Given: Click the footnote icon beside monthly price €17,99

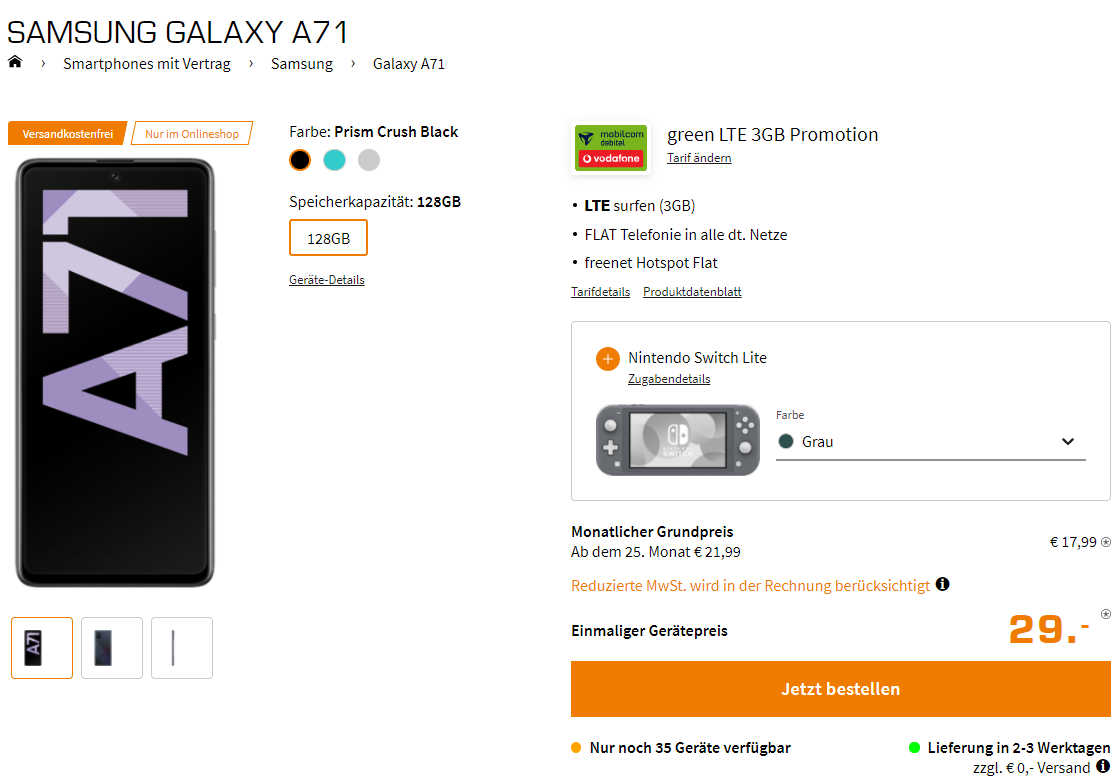Looking at the screenshot, I should (1105, 542).
